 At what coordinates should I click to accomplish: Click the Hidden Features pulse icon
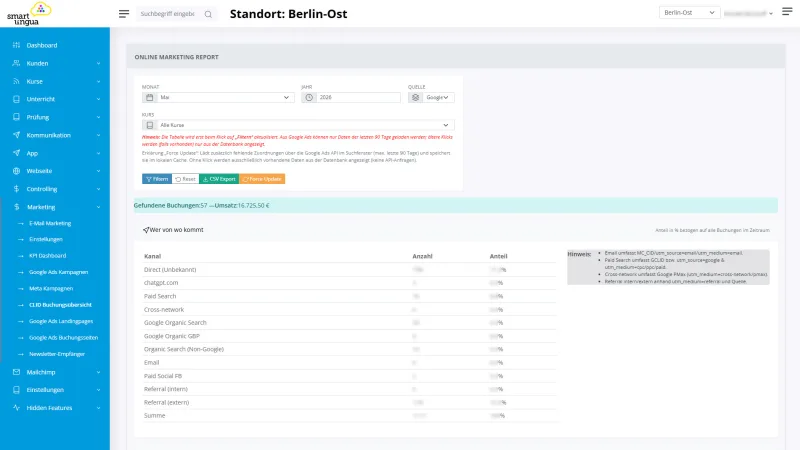pyautogui.click(x=16, y=408)
